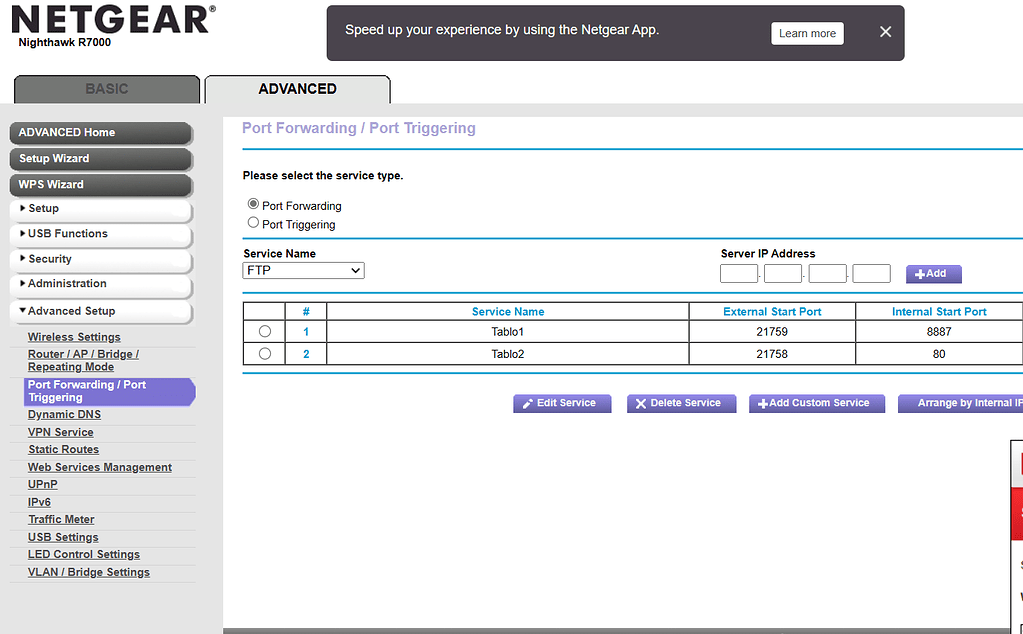Click Arrange by Internal IP button

pyautogui.click(x=960, y=404)
